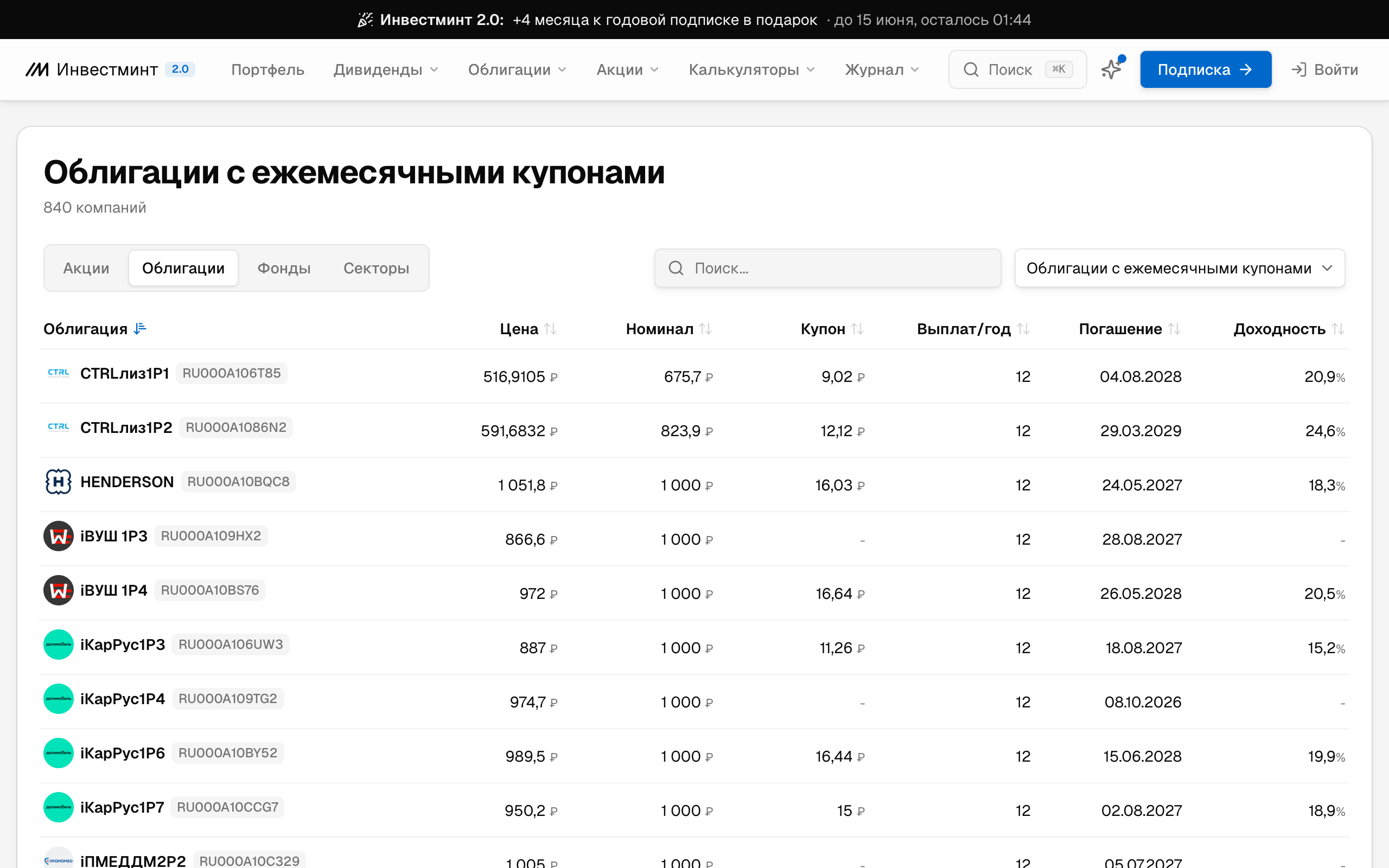This screenshot has width=1389, height=868.
Task: Open Портфель page
Action: (x=267, y=69)
